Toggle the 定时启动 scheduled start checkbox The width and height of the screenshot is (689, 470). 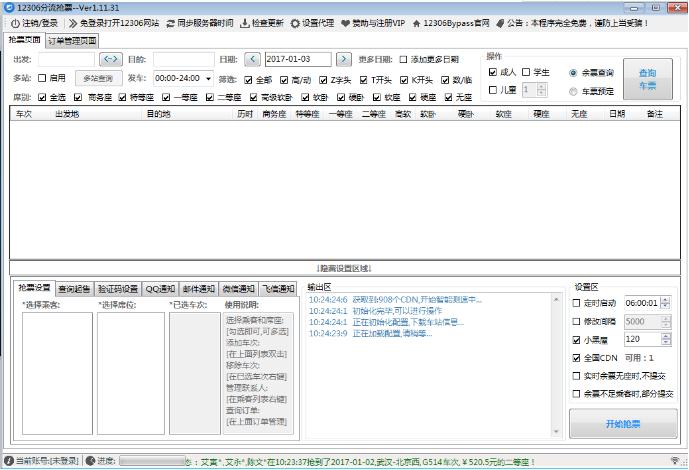pos(577,303)
